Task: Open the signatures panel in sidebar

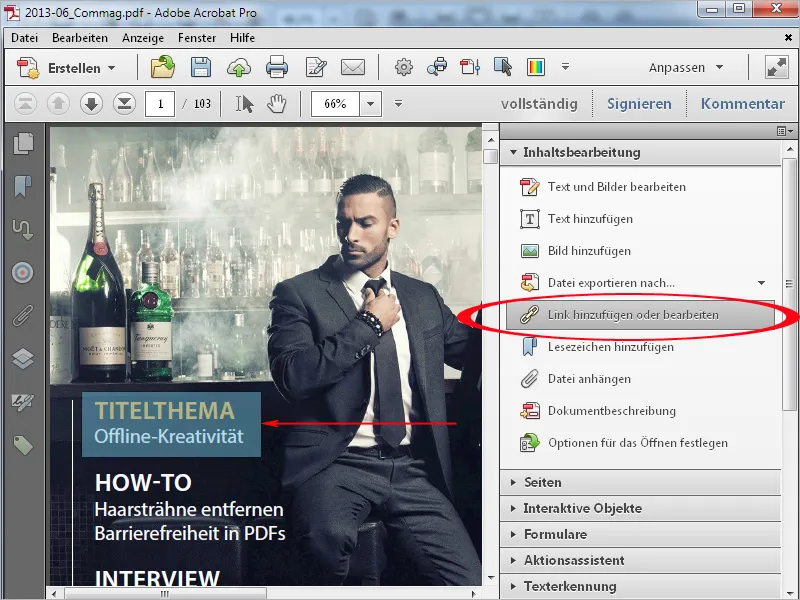Action: [23, 403]
